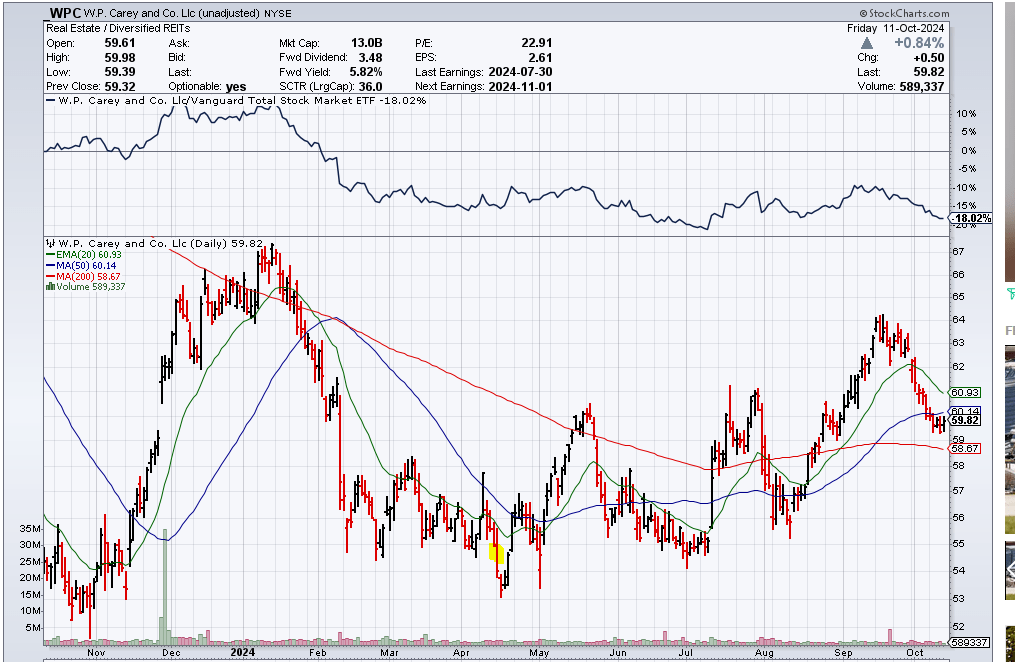Click the WPC ticker symbol

(x=63, y=12)
